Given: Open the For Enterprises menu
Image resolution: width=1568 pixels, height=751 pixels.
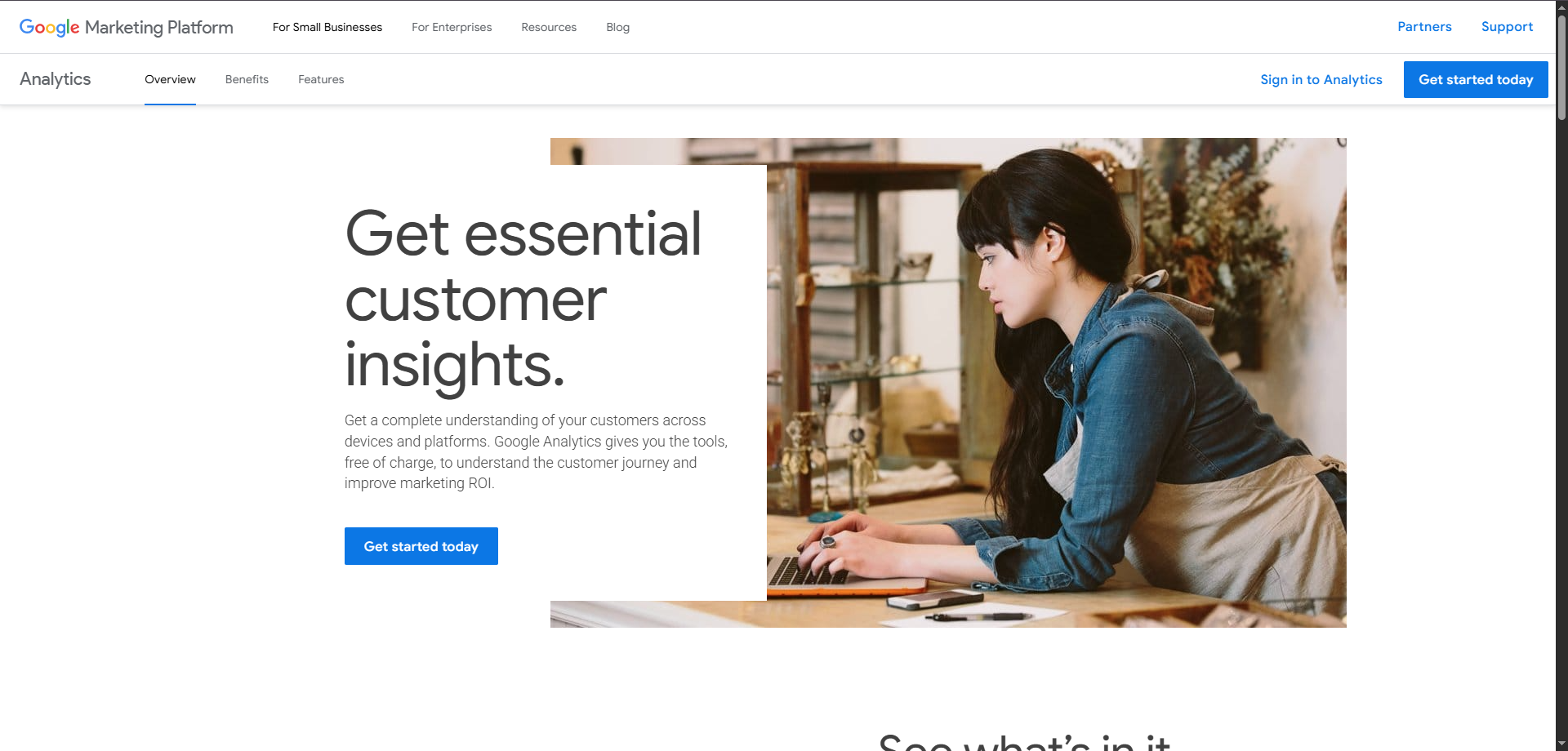Looking at the screenshot, I should [x=452, y=27].
